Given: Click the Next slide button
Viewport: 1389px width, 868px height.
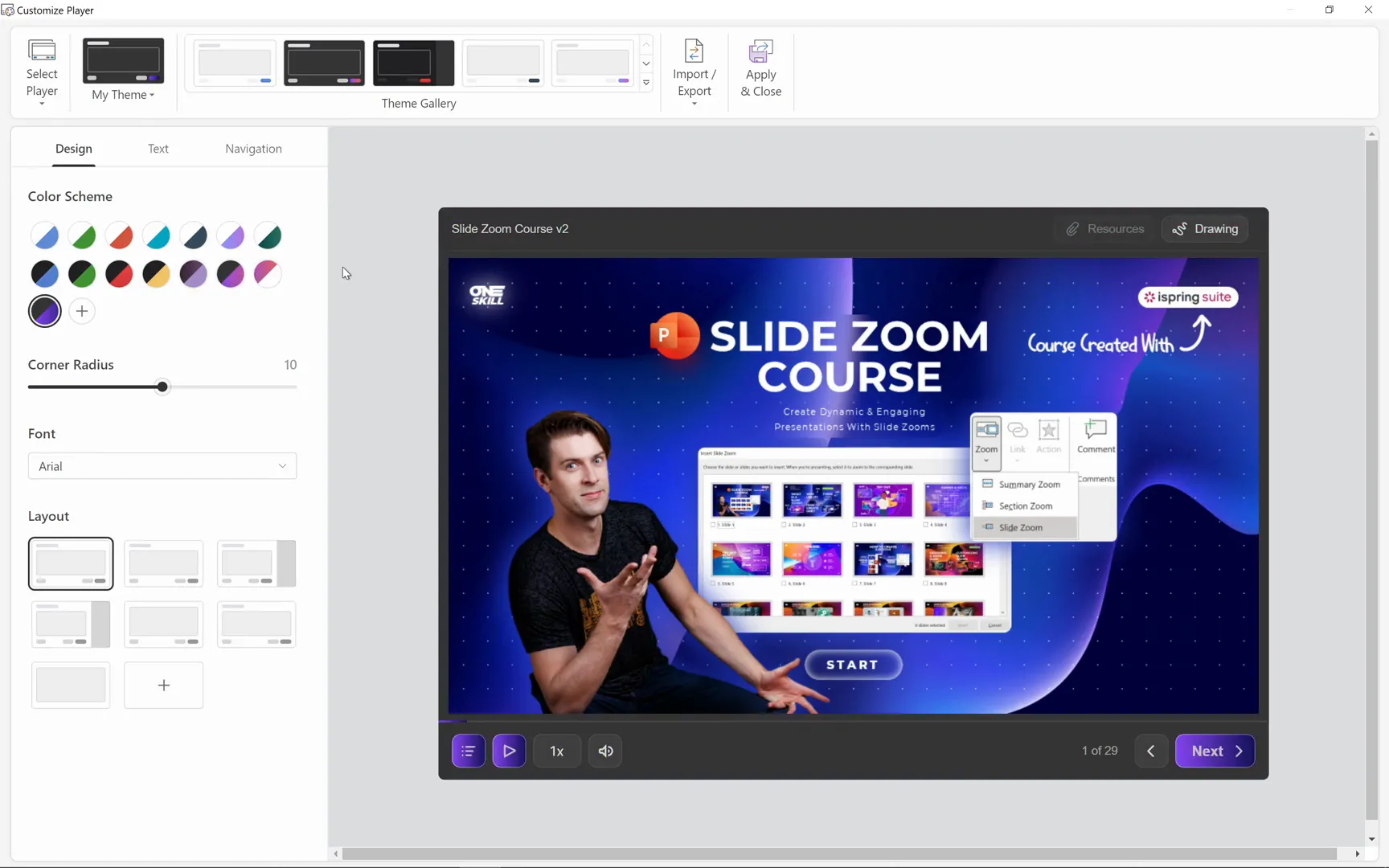Looking at the screenshot, I should 1215,751.
